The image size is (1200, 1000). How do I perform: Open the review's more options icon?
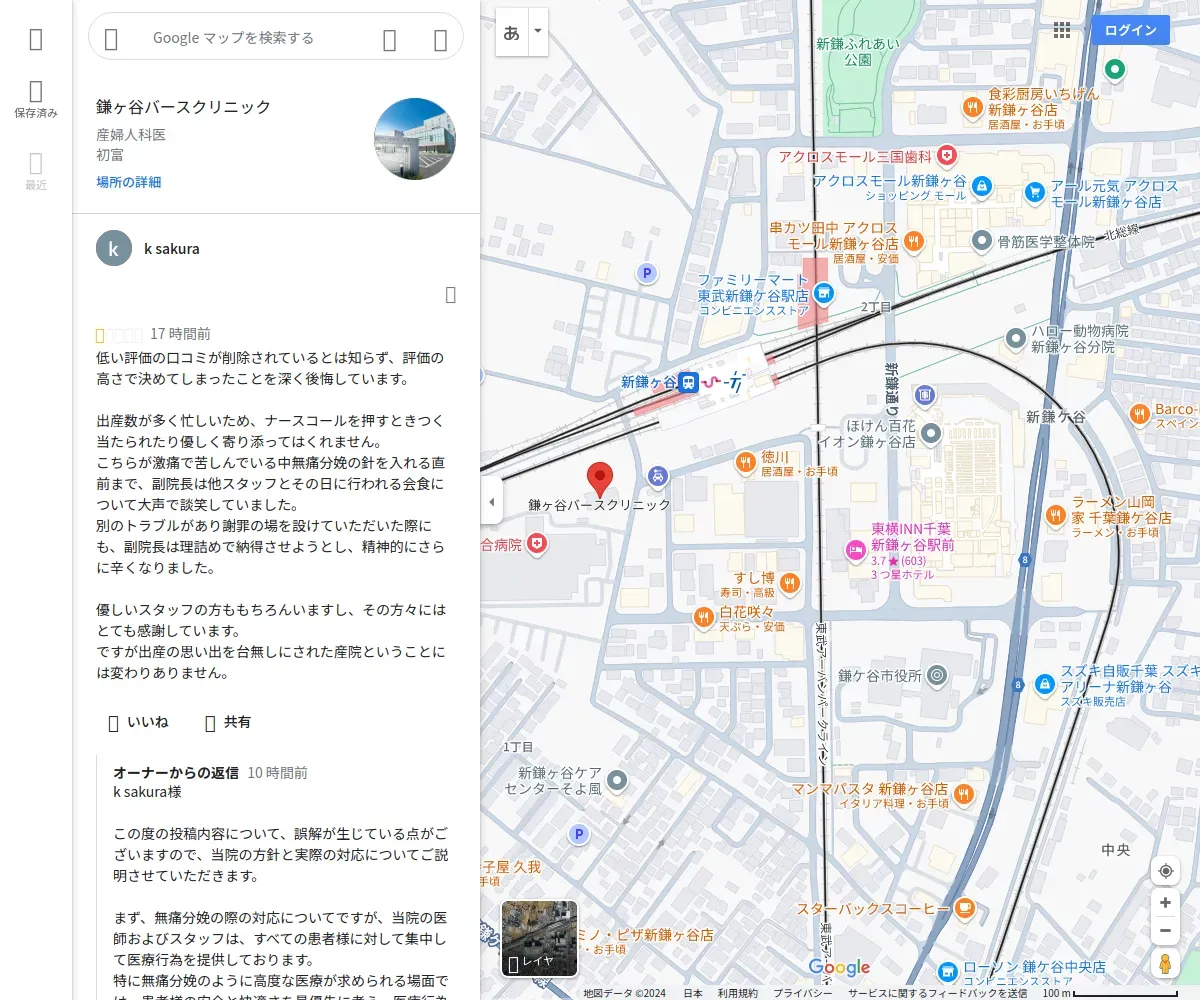tap(450, 294)
